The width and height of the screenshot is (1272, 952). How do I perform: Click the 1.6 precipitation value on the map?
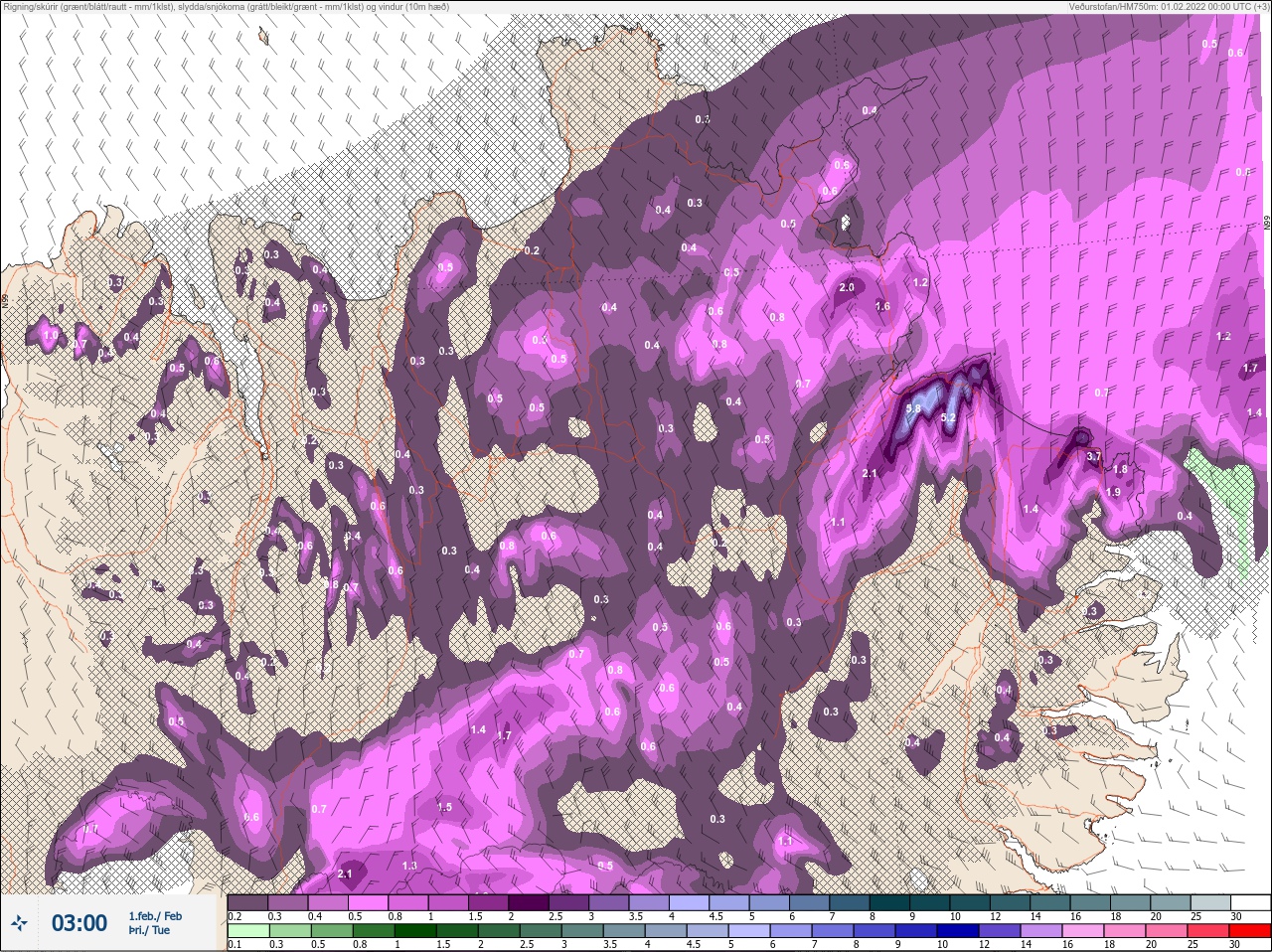click(x=882, y=306)
